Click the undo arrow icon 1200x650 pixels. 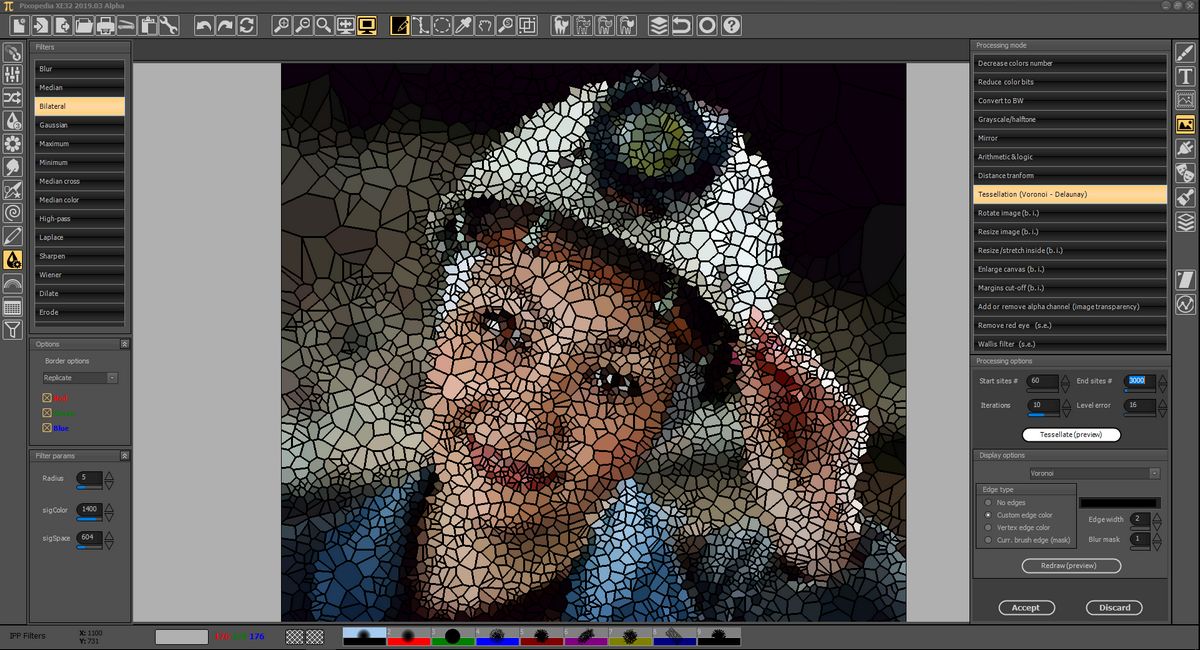click(x=203, y=26)
